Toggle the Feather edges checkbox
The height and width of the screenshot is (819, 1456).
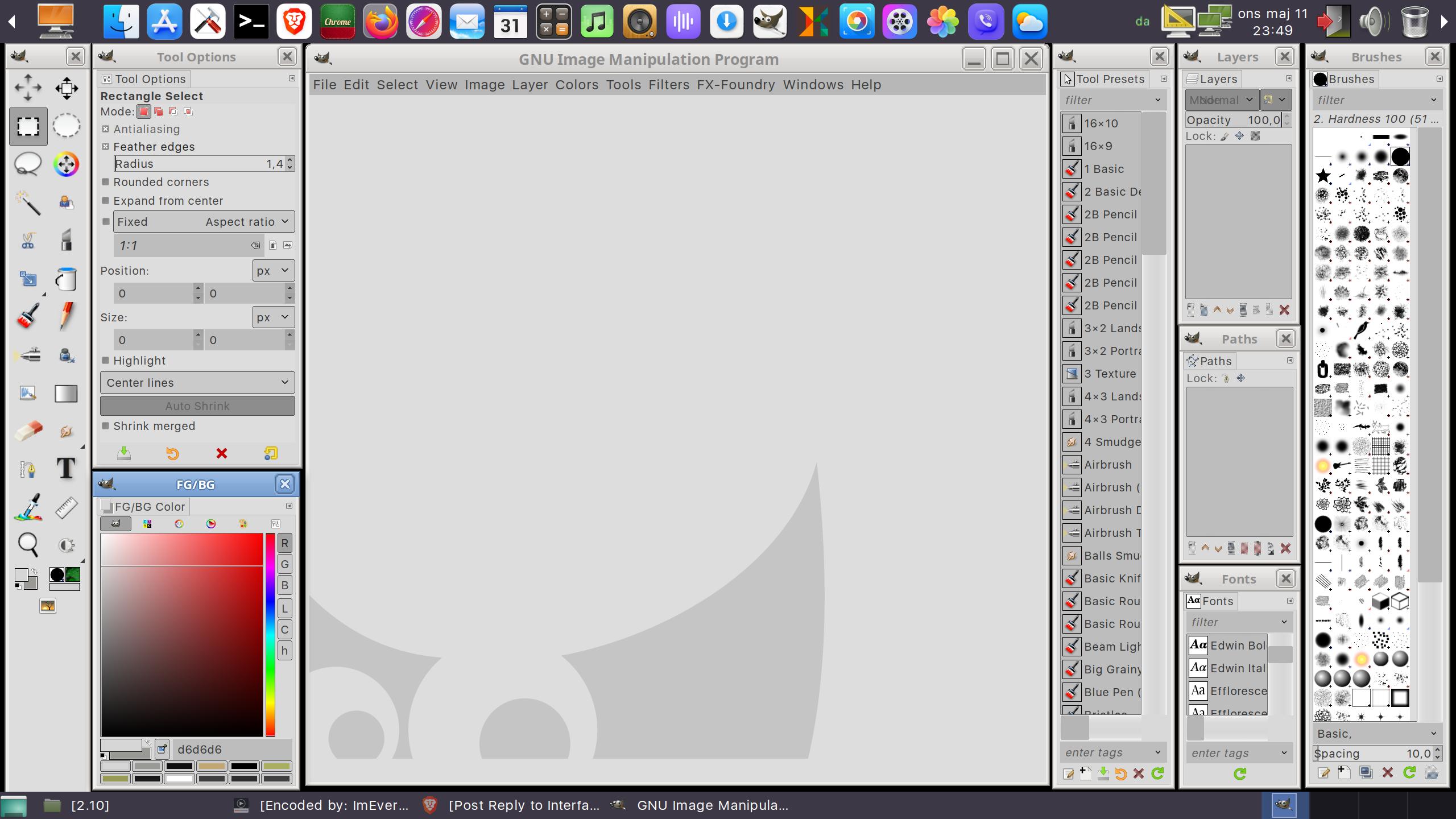pos(106,147)
